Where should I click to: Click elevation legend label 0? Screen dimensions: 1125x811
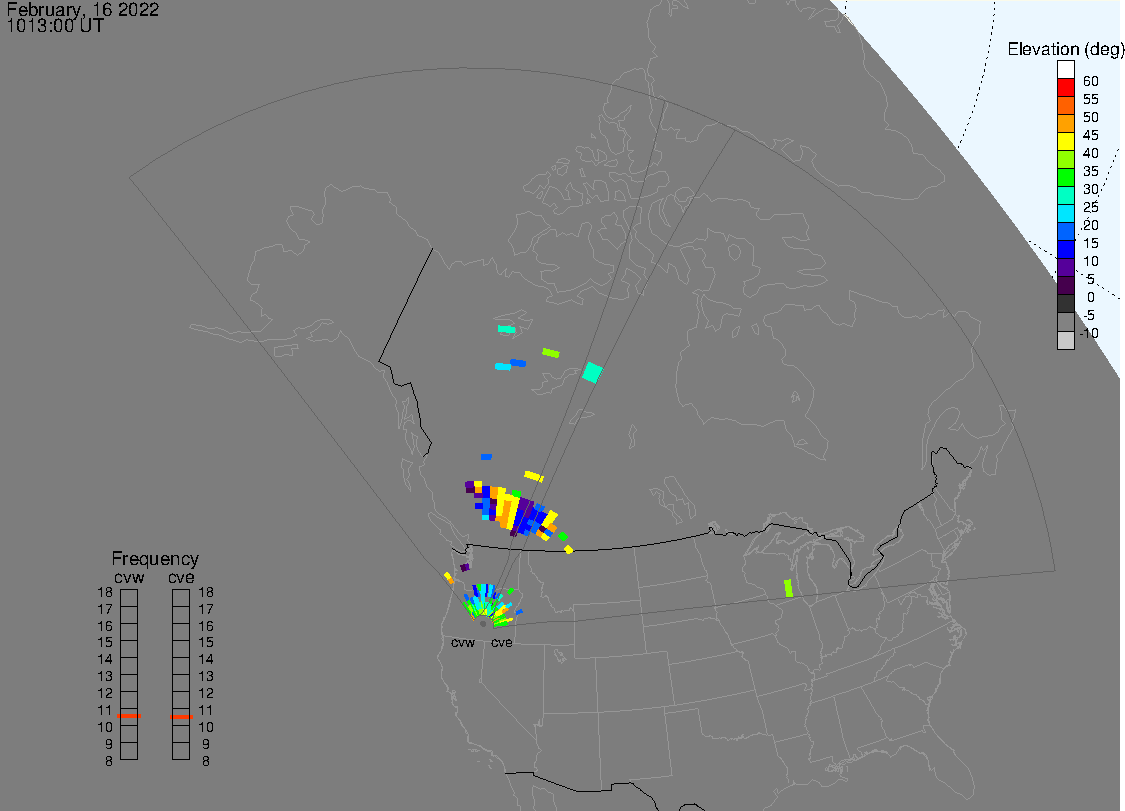click(1091, 297)
